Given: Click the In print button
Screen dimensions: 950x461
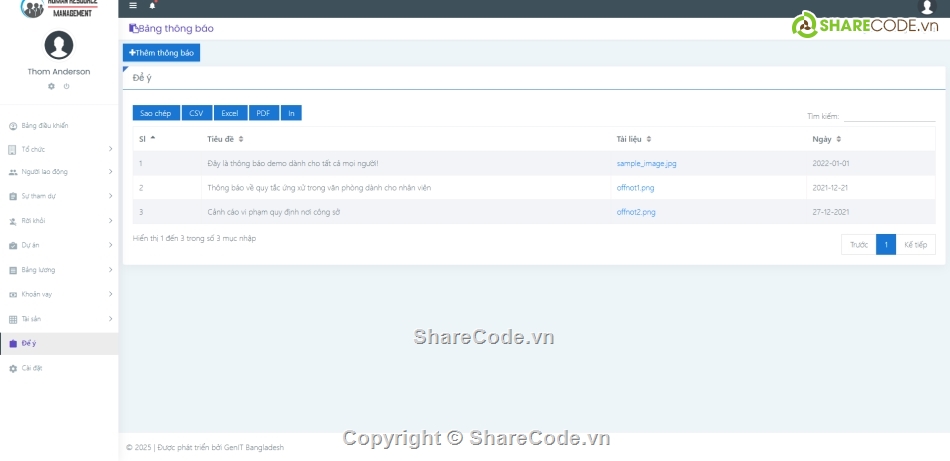Looking at the screenshot, I should coord(291,113).
